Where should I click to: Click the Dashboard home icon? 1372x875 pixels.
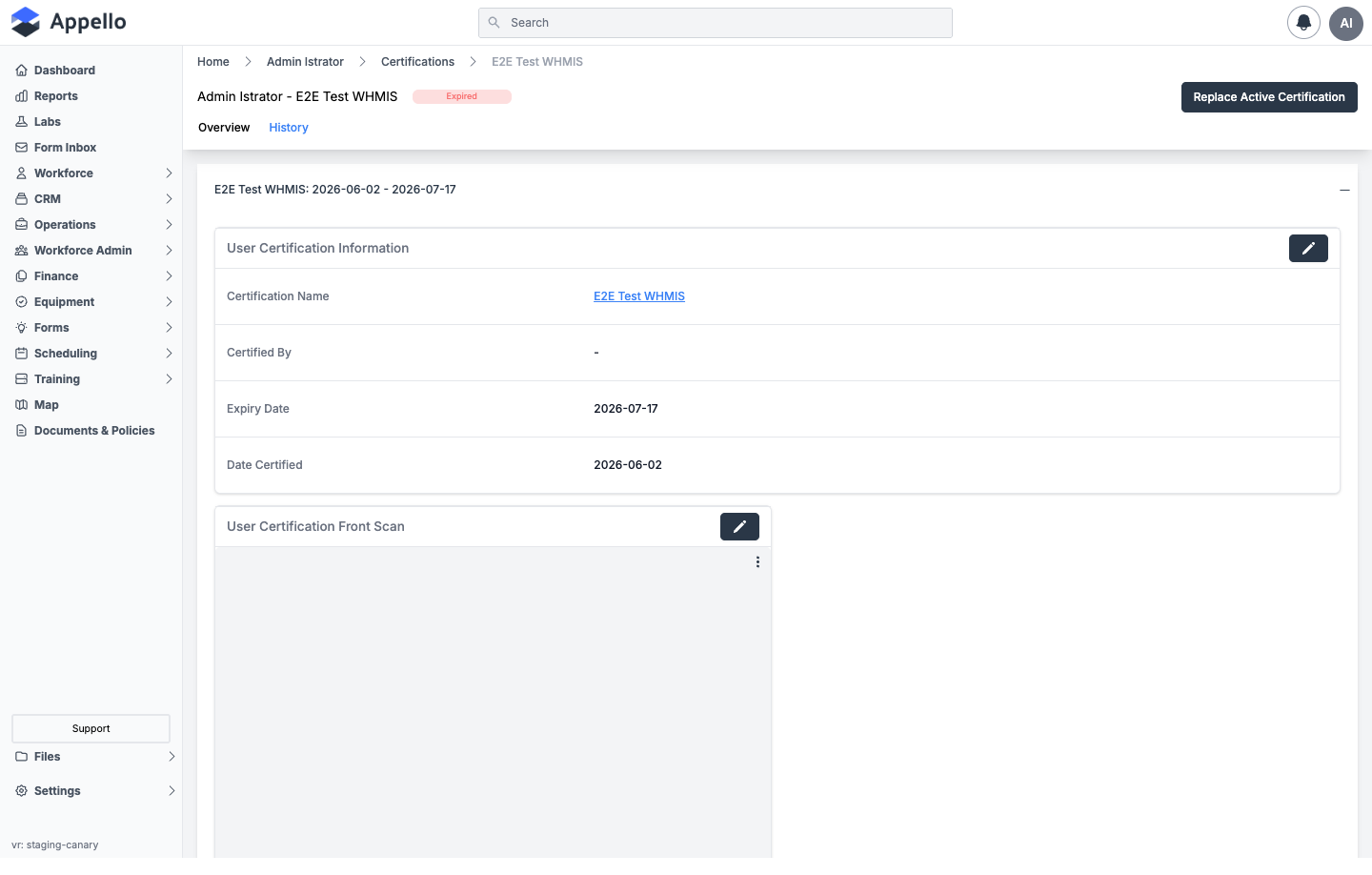coord(21,71)
